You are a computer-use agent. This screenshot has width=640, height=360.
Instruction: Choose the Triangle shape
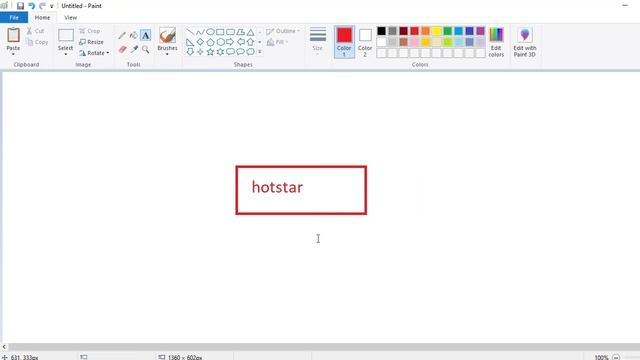point(250,32)
